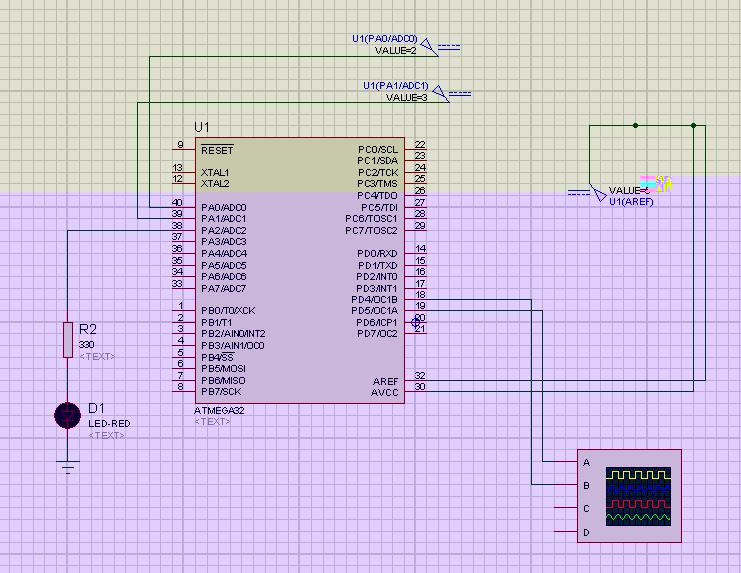
Task: Select the PA0/ADC0 voltage probe arrow
Action: coord(429,46)
